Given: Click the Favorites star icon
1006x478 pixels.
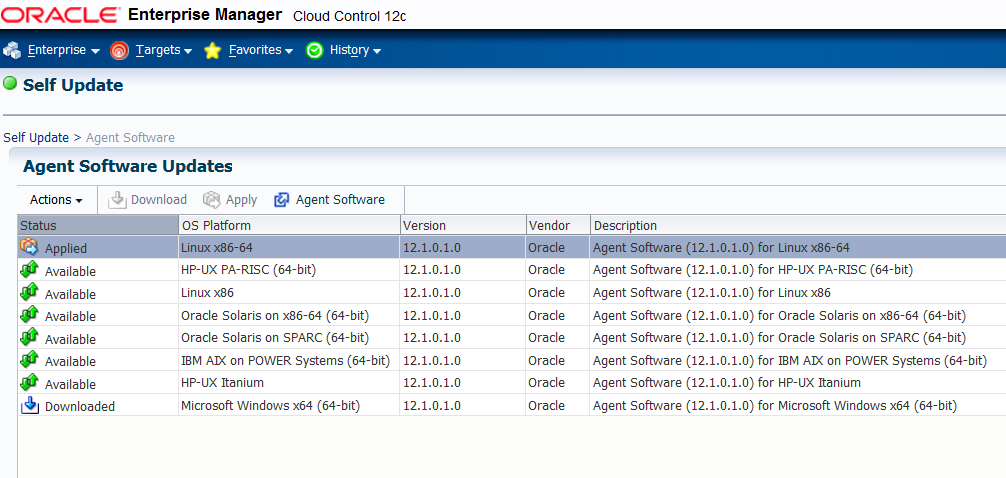Looking at the screenshot, I should [x=212, y=51].
